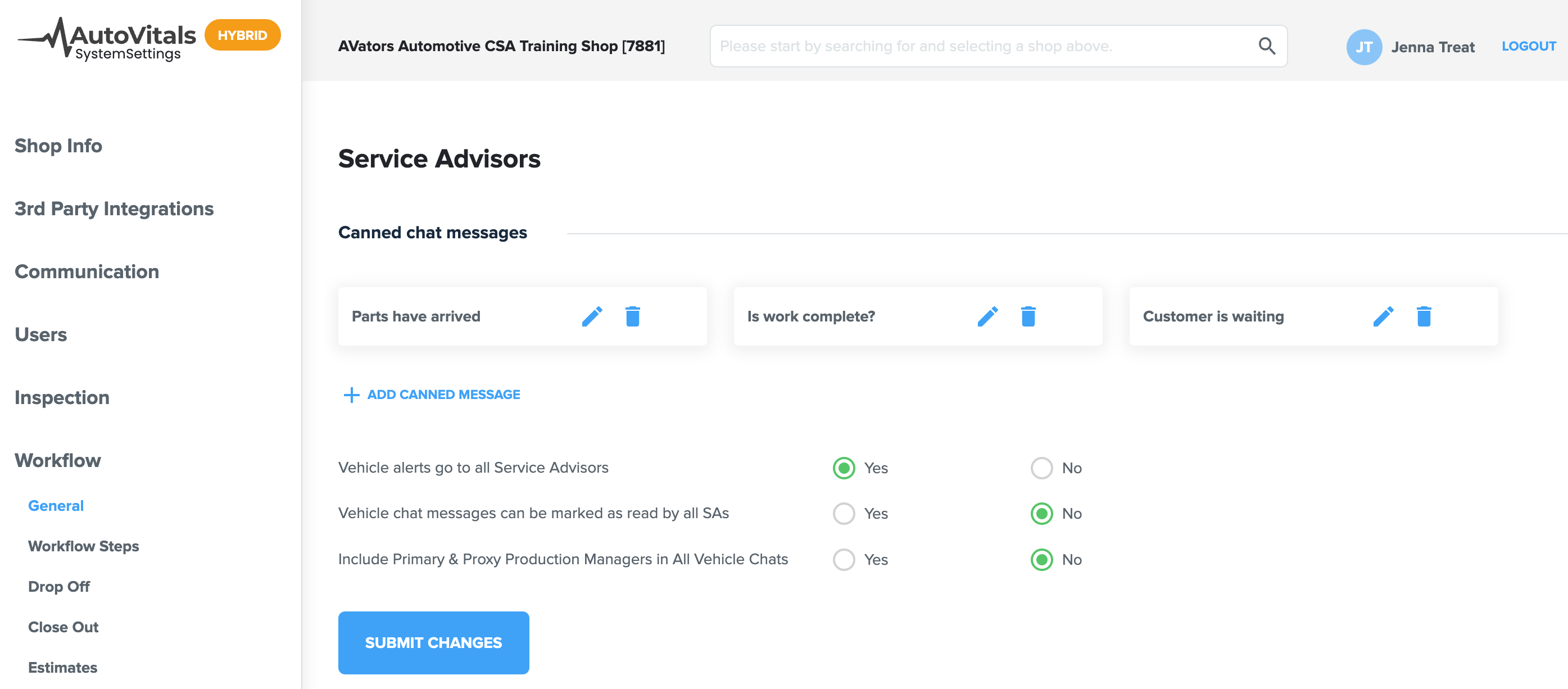The image size is (1568, 689).
Task: Delete the Parts have arrived message
Action: pos(632,316)
